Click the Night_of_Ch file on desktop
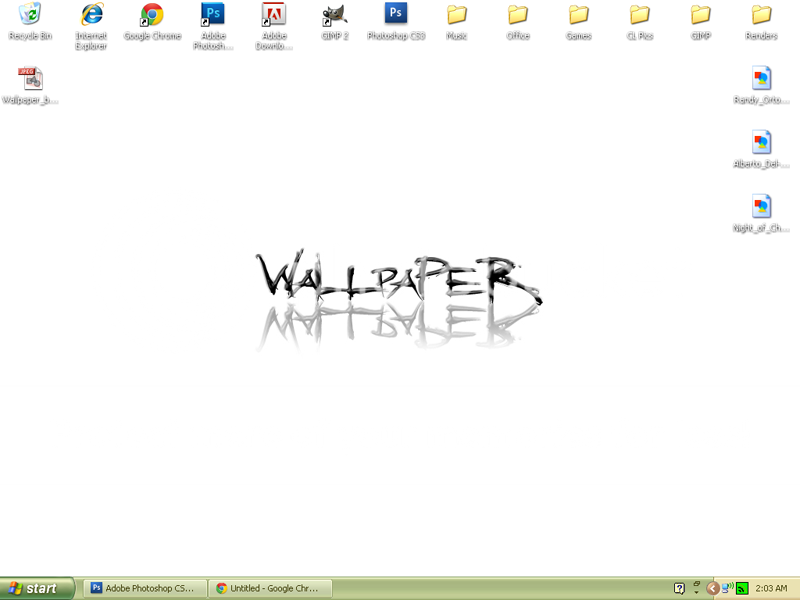Image resolution: width=800 pixels, height=600 pixels. coord(762,207)
